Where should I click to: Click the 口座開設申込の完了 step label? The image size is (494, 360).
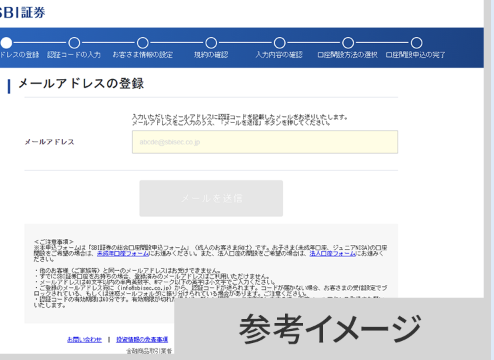[415, 55]
